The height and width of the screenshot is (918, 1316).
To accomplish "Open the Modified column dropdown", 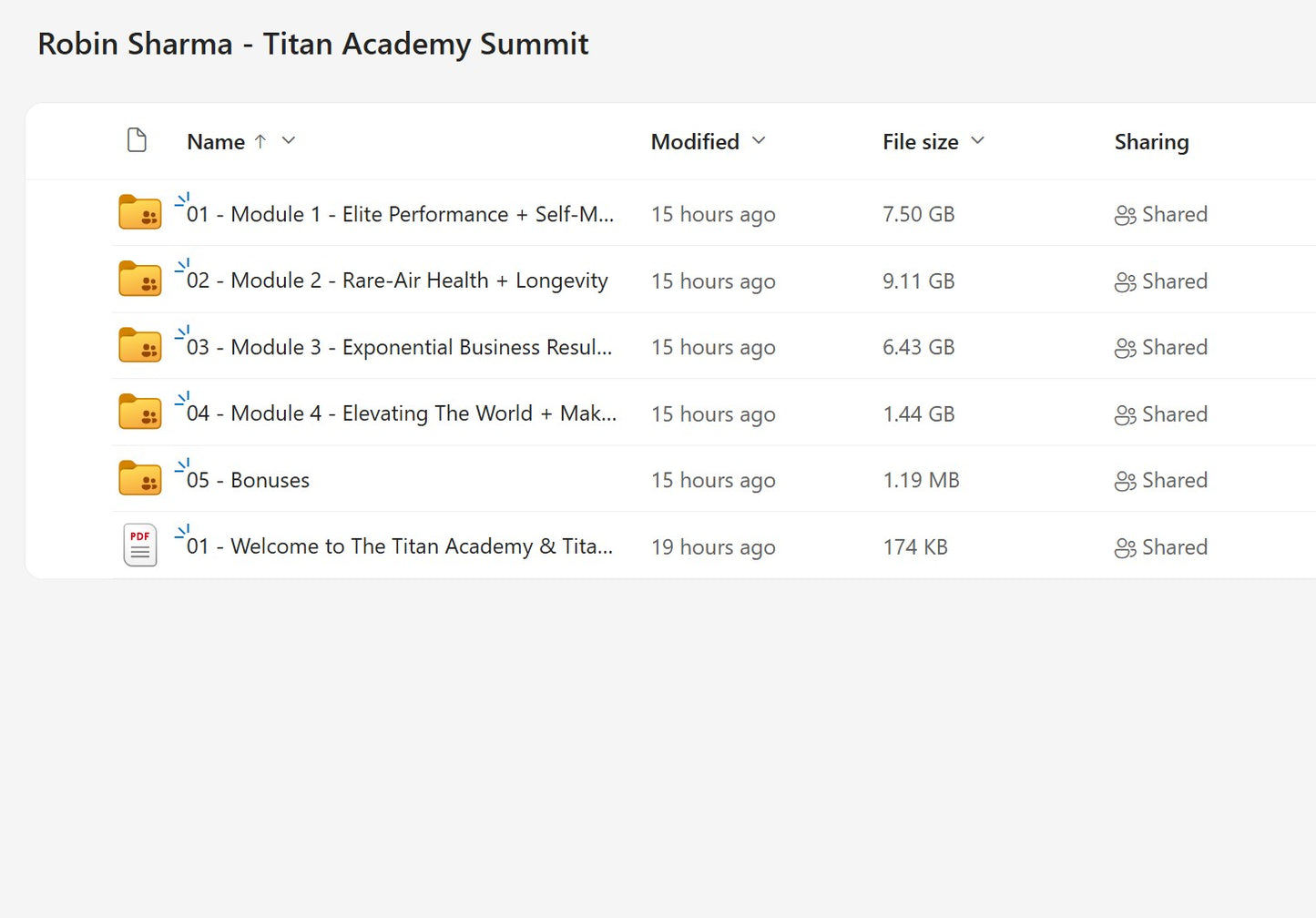I will pos(759,141).
